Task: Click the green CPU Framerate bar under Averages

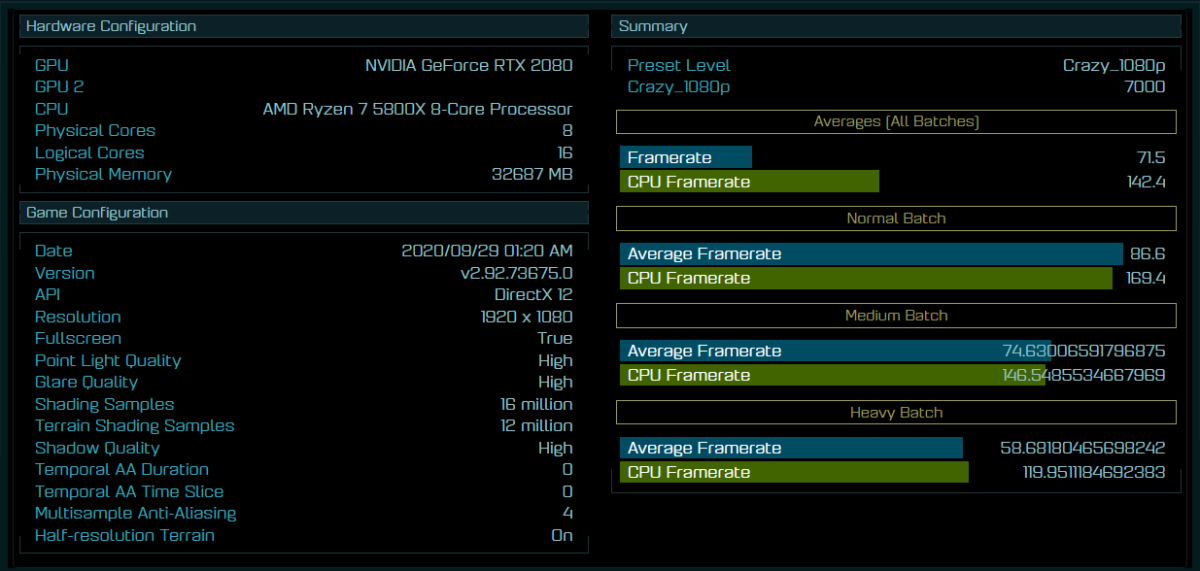Action: (749, 181)
